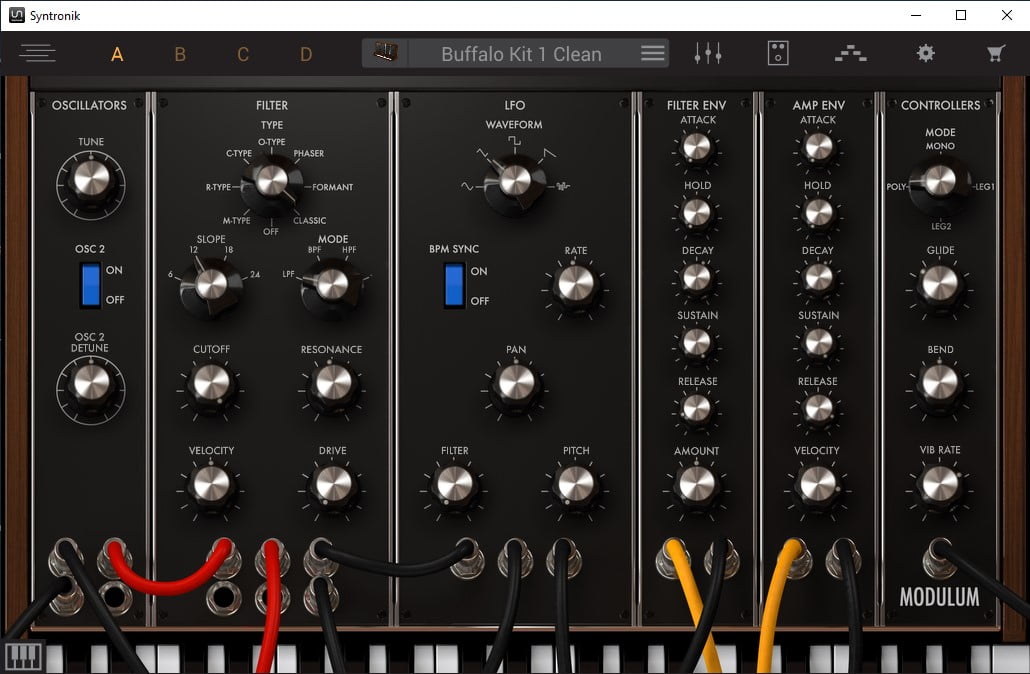Select C-TYPE filter type label

(238, 154)
